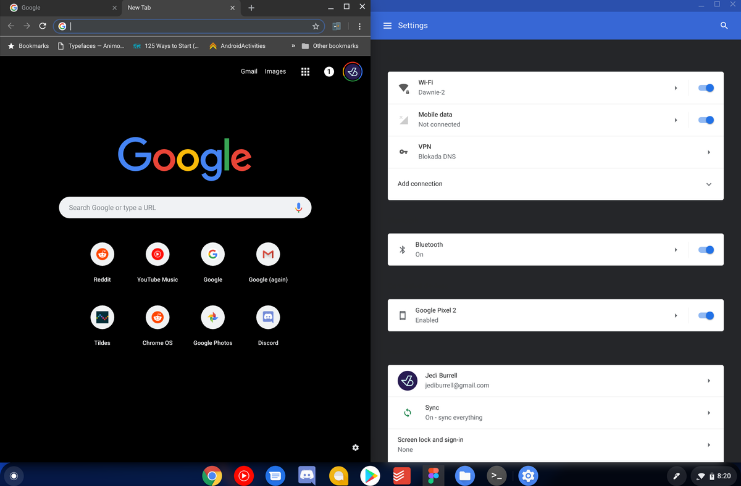Open the Files app from the shelf

[x=465, y=476]
